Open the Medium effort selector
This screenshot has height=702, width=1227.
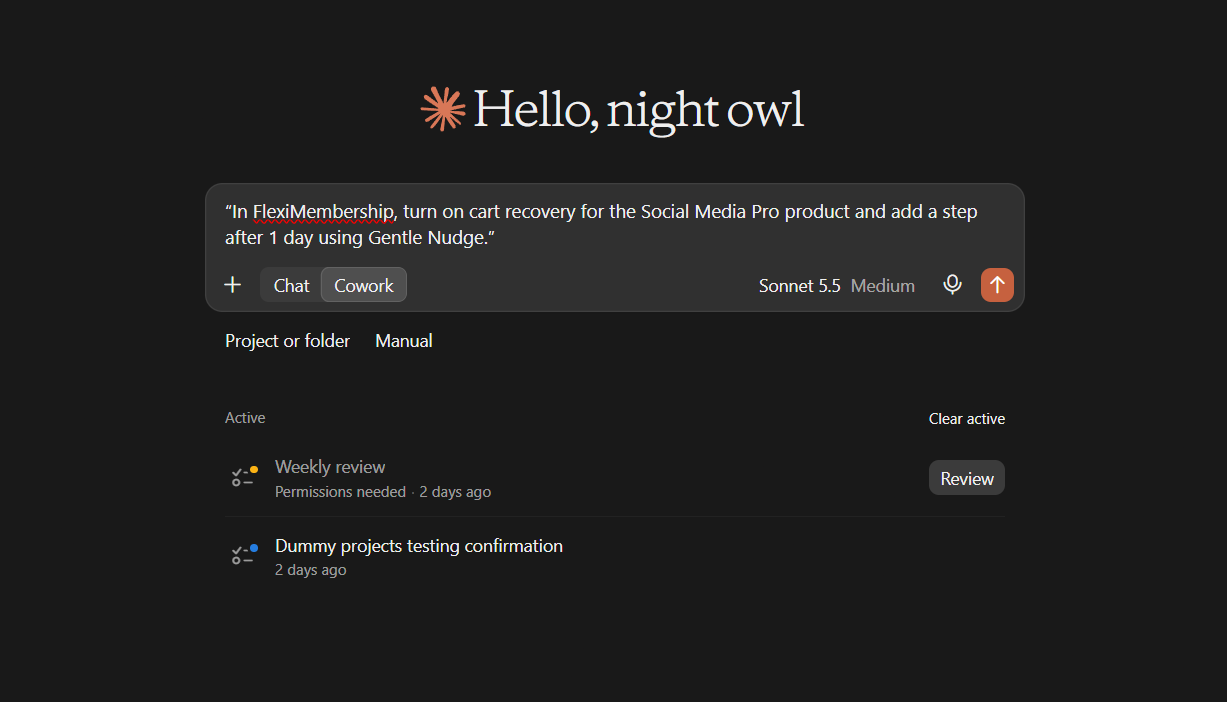[883, 286]
